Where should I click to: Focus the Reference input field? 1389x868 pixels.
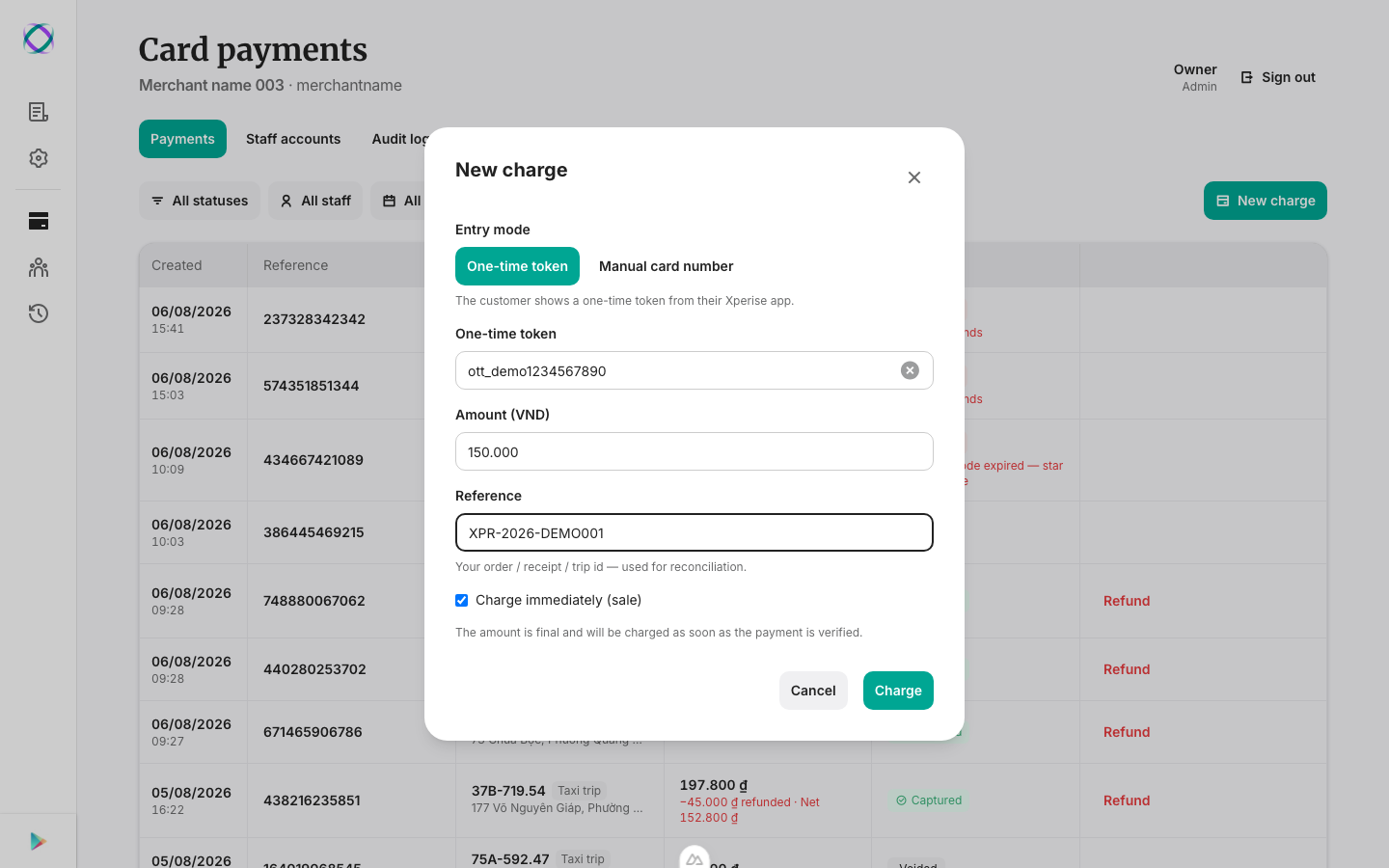click(x=694, y=532)
